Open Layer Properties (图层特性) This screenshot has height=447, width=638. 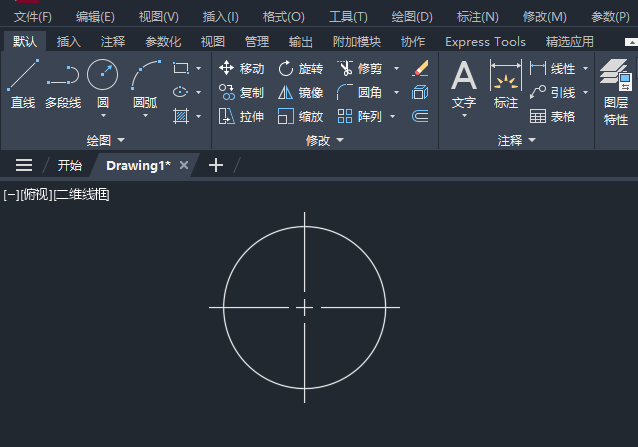(x=616, y=93)
